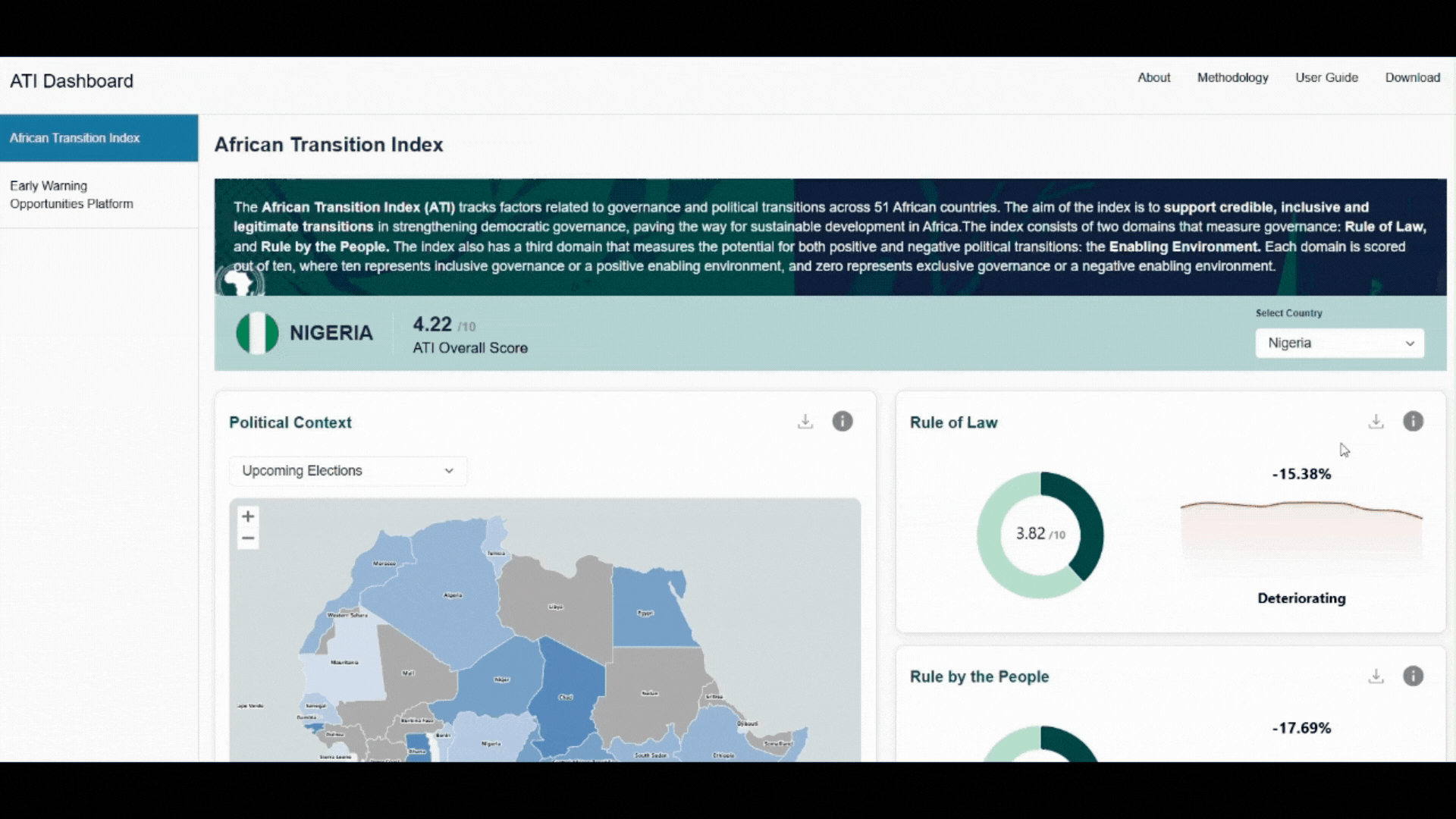
Task: Expand the Upcoming Elections dropdown
Action: pos(348,471)
